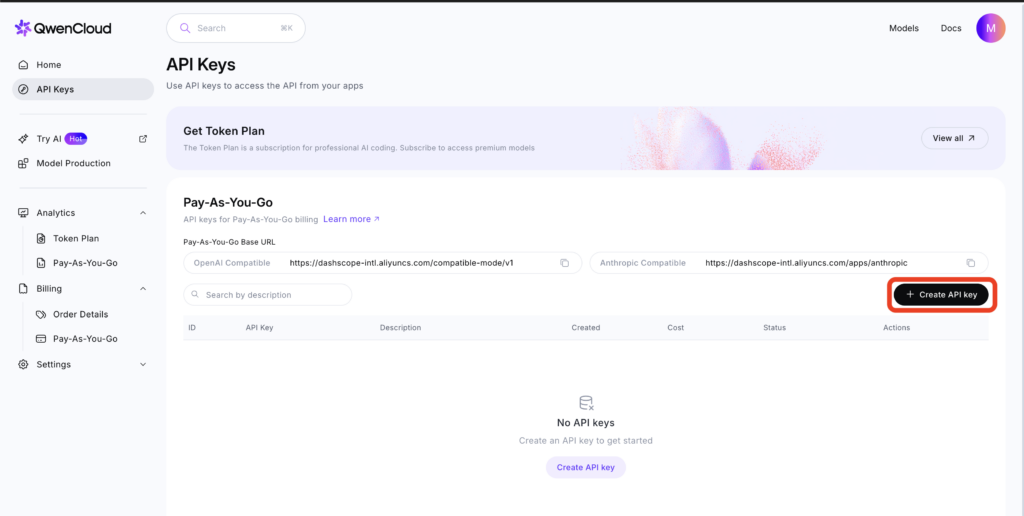
Task: Click the Actions column header
Action: pos(897,327)
